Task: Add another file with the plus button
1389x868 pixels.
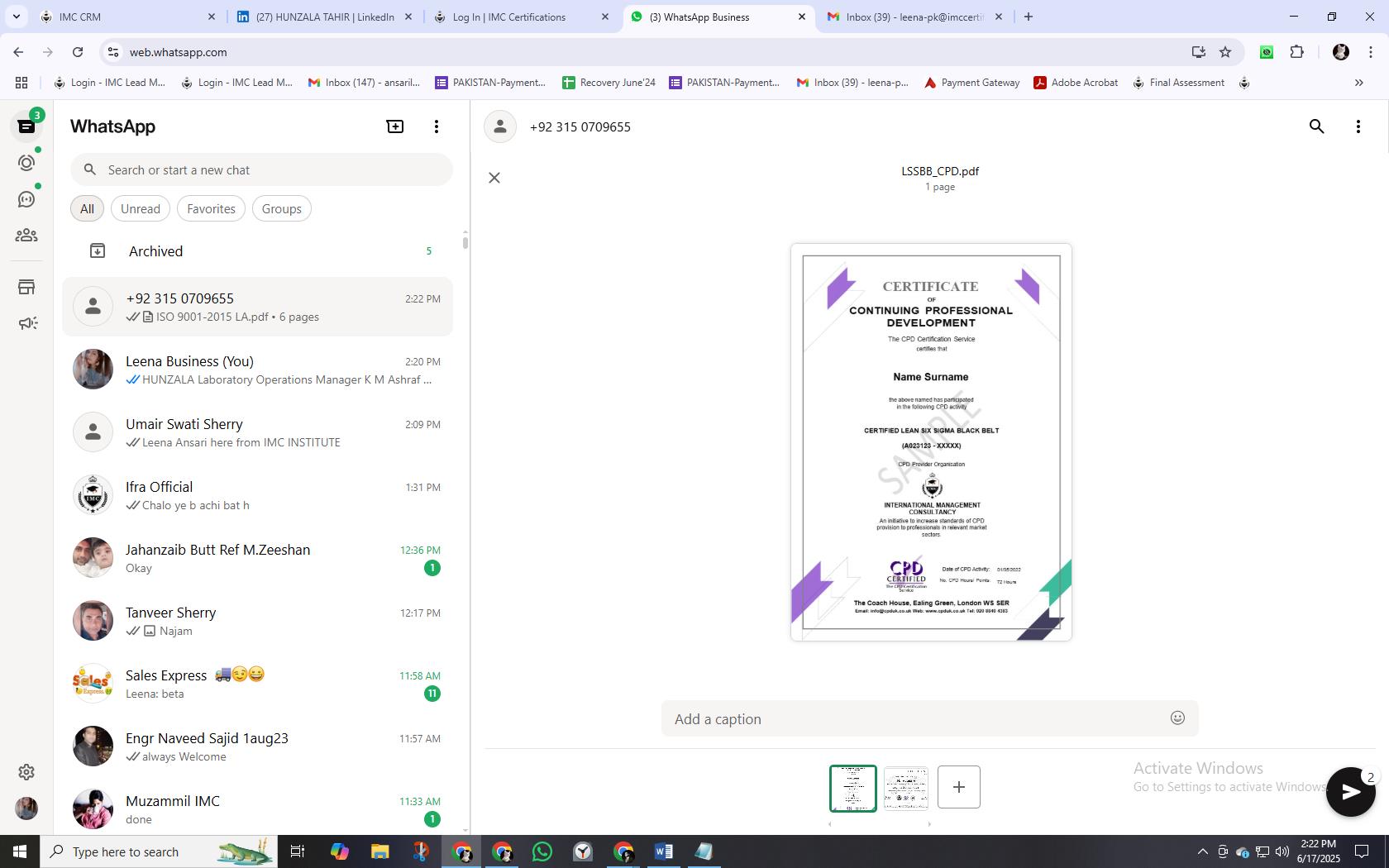Action: tap(959, 787)
